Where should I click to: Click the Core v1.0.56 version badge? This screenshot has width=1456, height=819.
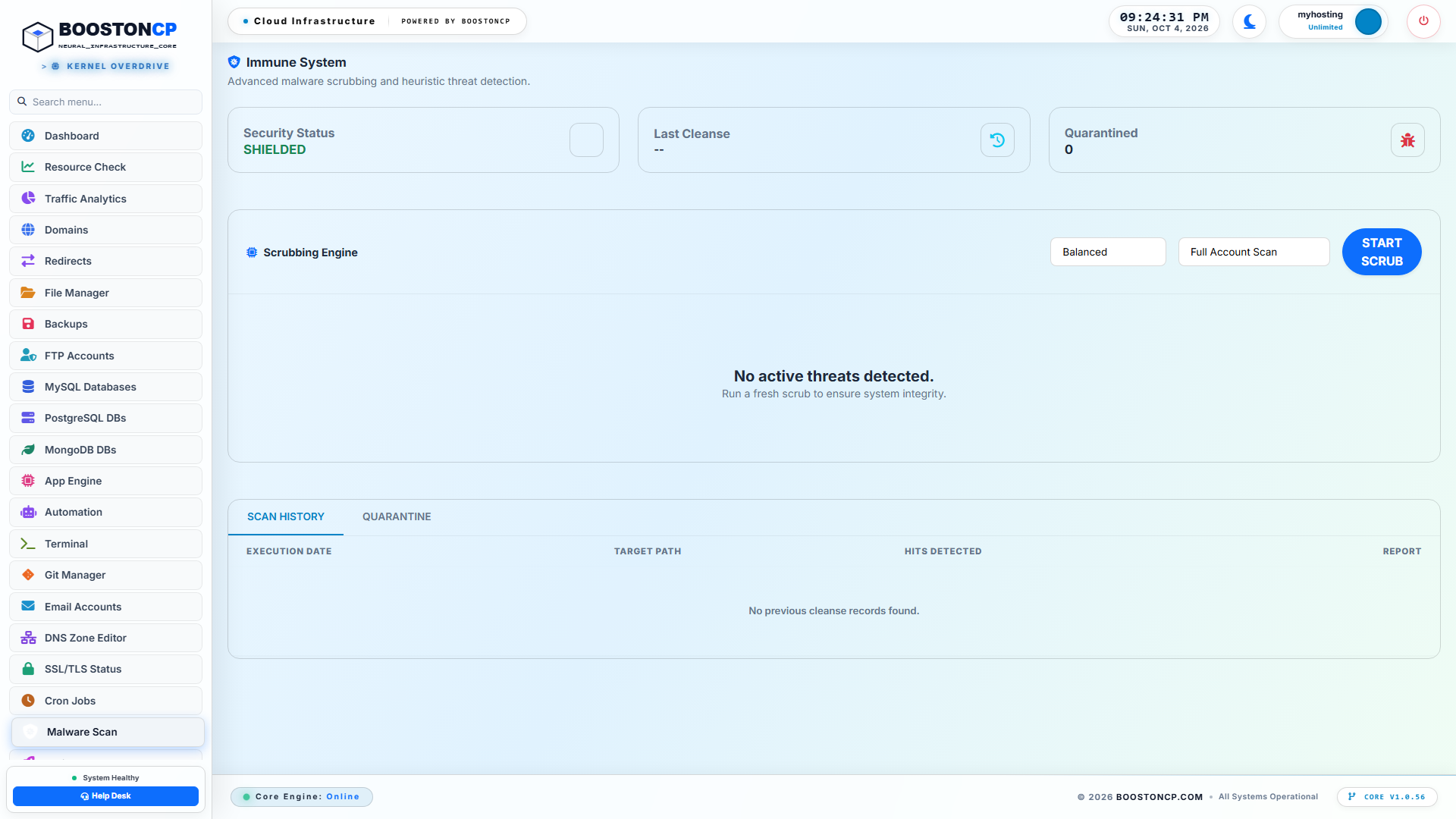click(1387, 796)
